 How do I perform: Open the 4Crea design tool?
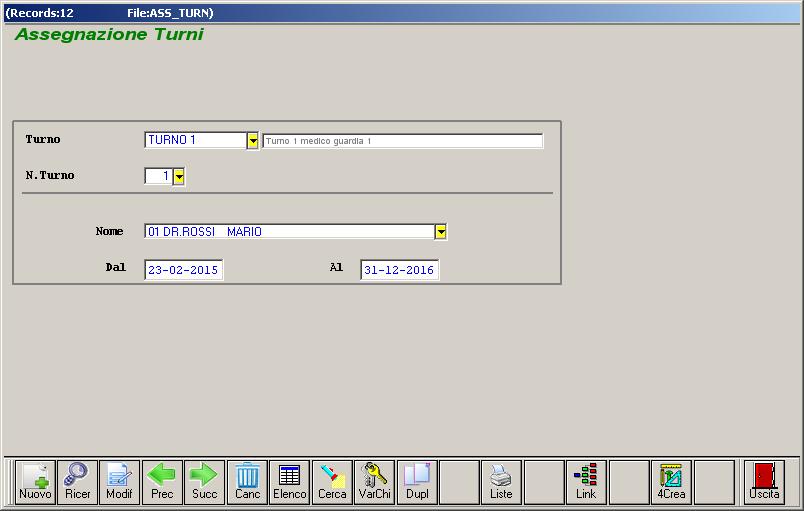point(671,482)
